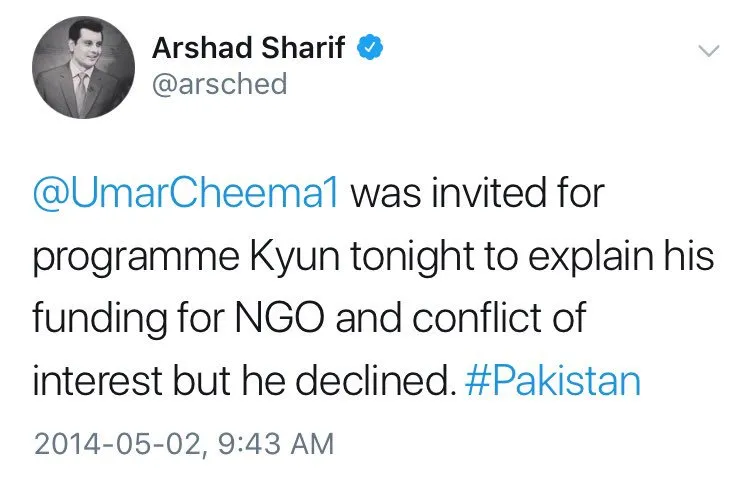Open the #Pakistan hashtag

tap(553, 382)
